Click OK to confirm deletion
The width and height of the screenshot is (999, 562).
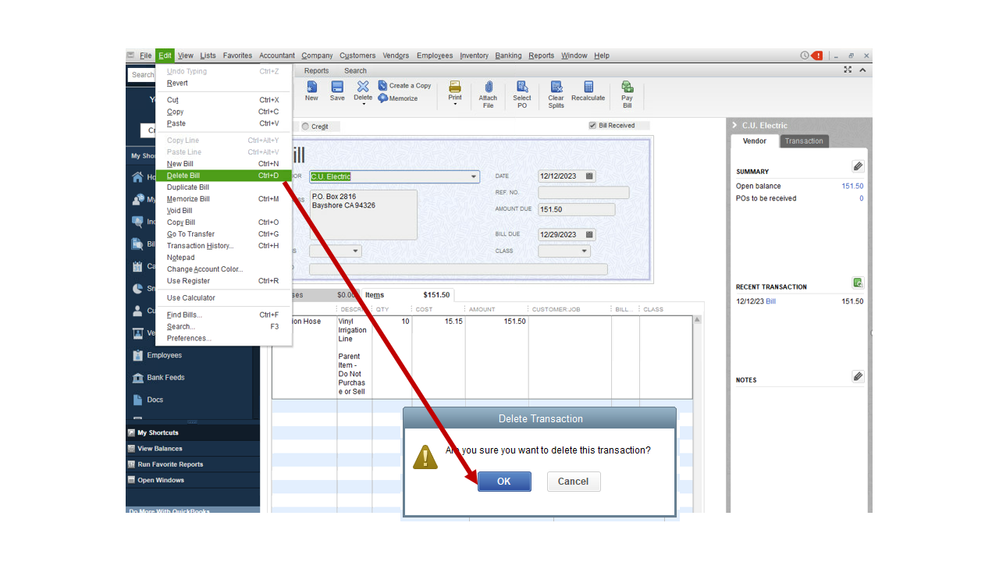click(x=504, y=482)
